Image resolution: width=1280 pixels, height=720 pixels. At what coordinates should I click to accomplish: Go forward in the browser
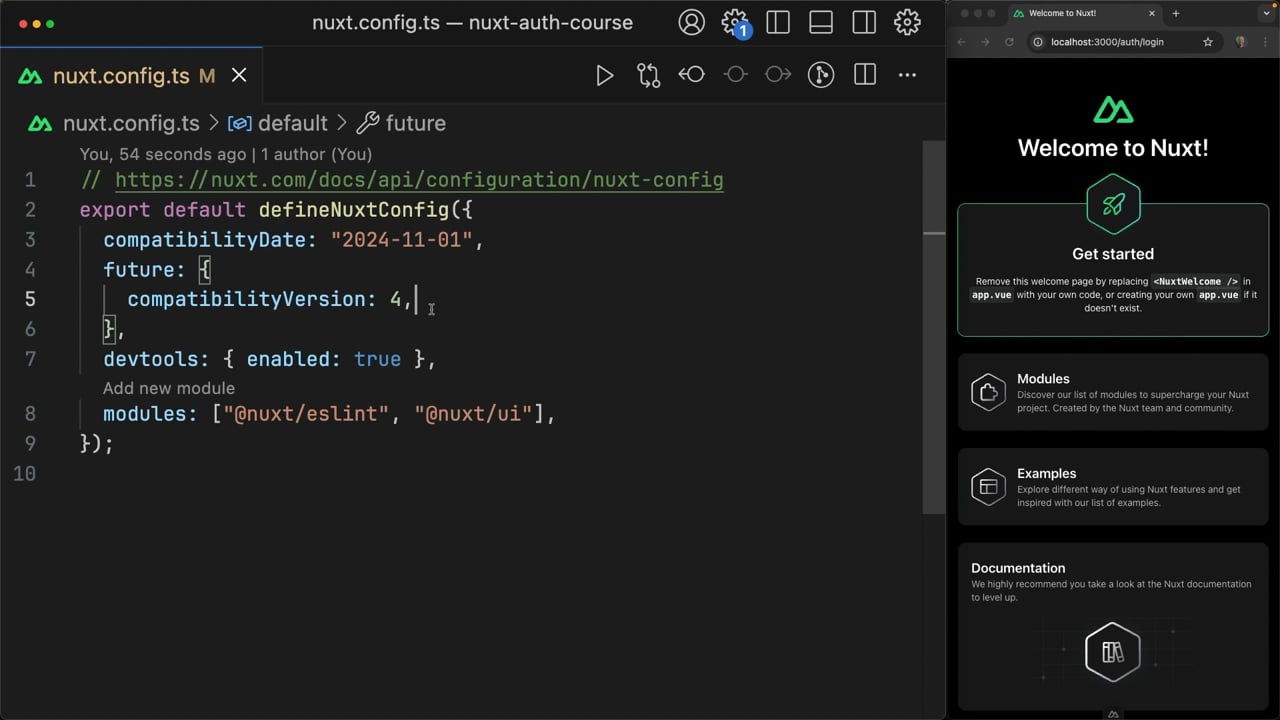coord(985,42)
